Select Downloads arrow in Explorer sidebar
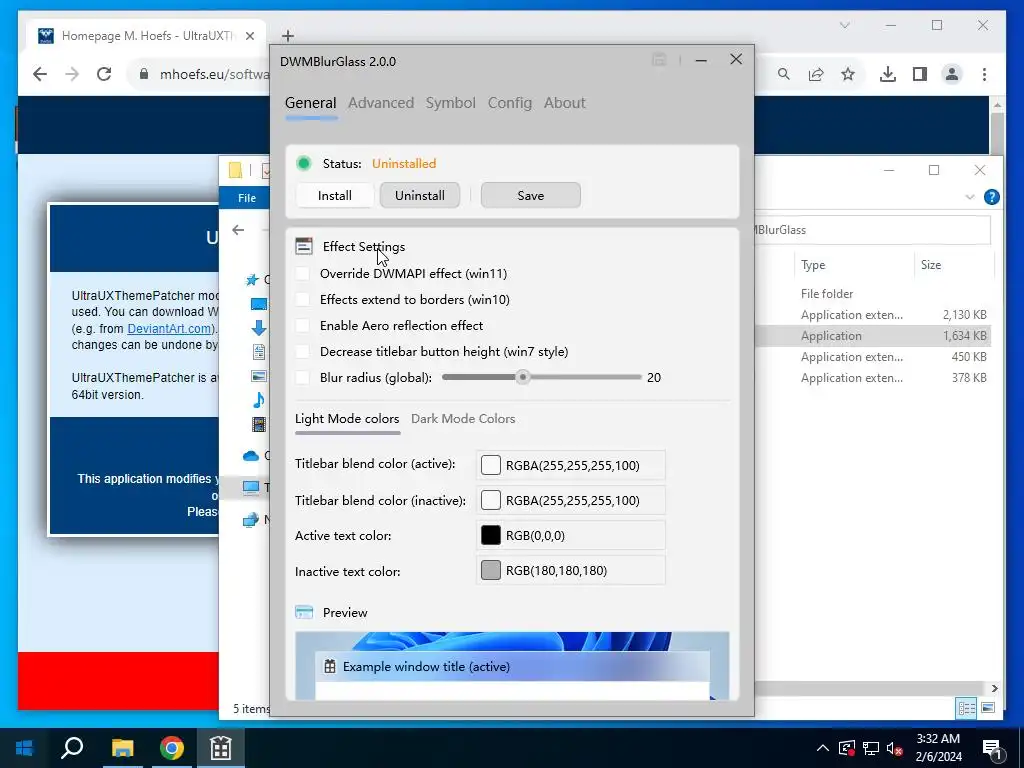 point(259,328)
